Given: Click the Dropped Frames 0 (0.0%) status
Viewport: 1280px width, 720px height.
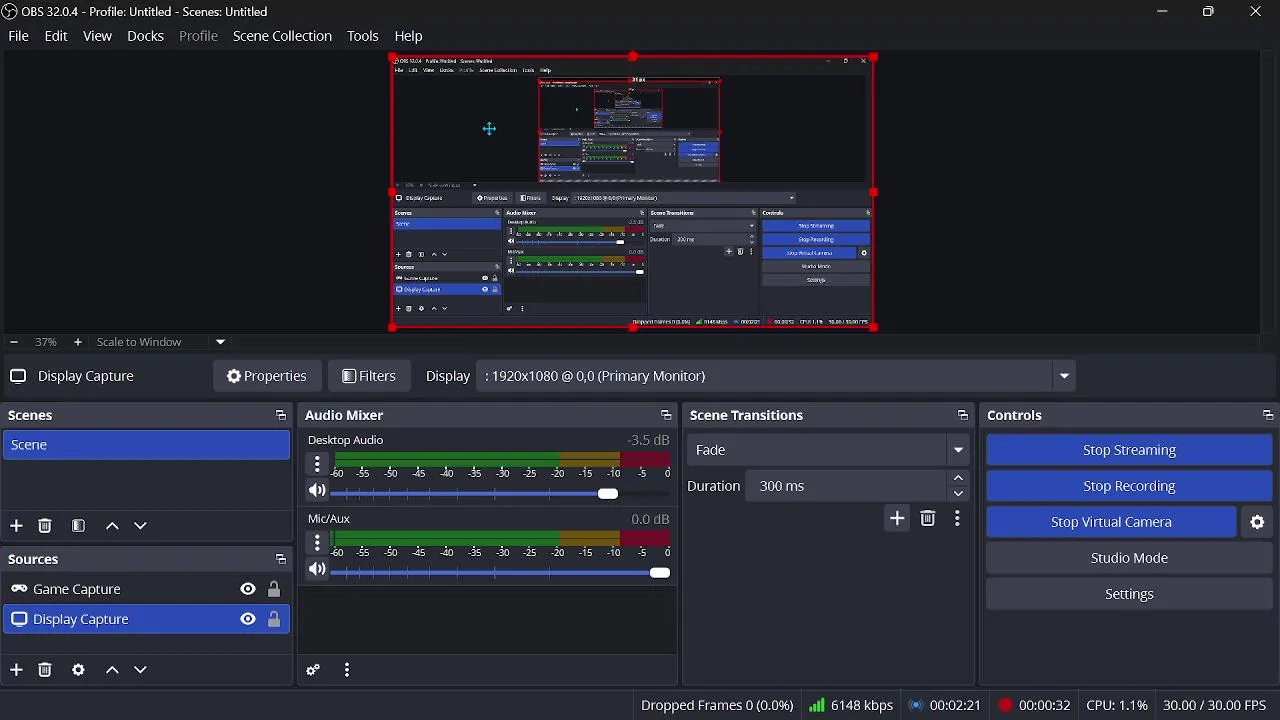Looking at the screenshot, I should point(717,705).
